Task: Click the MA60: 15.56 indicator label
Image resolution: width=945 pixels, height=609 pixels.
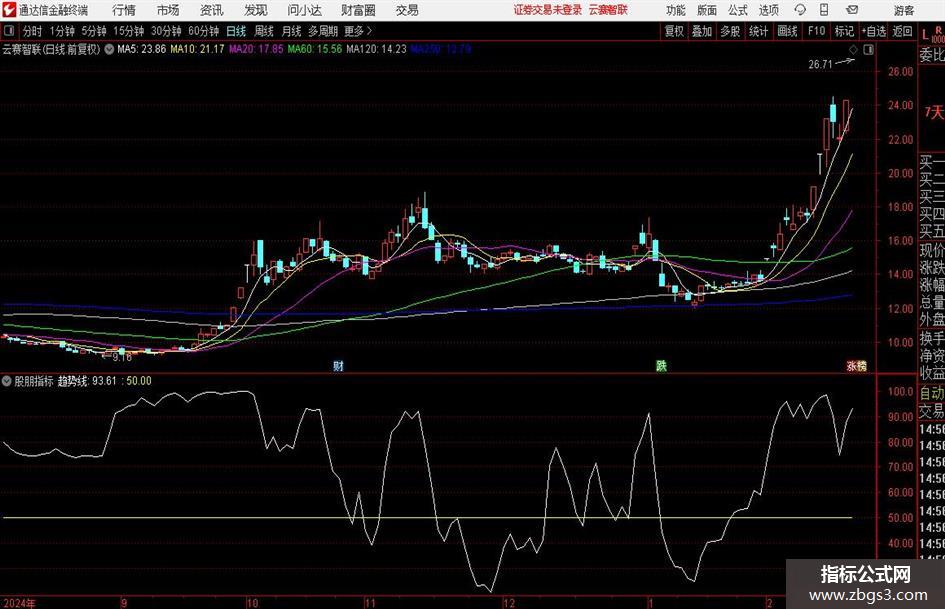Action: point(315,49)
